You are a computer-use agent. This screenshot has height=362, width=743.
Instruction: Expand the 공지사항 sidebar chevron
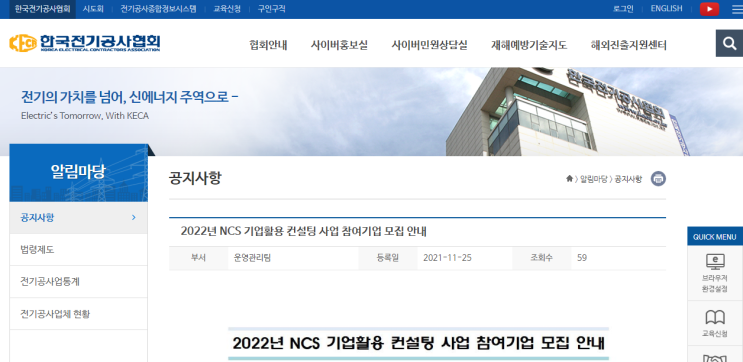click(x=134, y=217)
